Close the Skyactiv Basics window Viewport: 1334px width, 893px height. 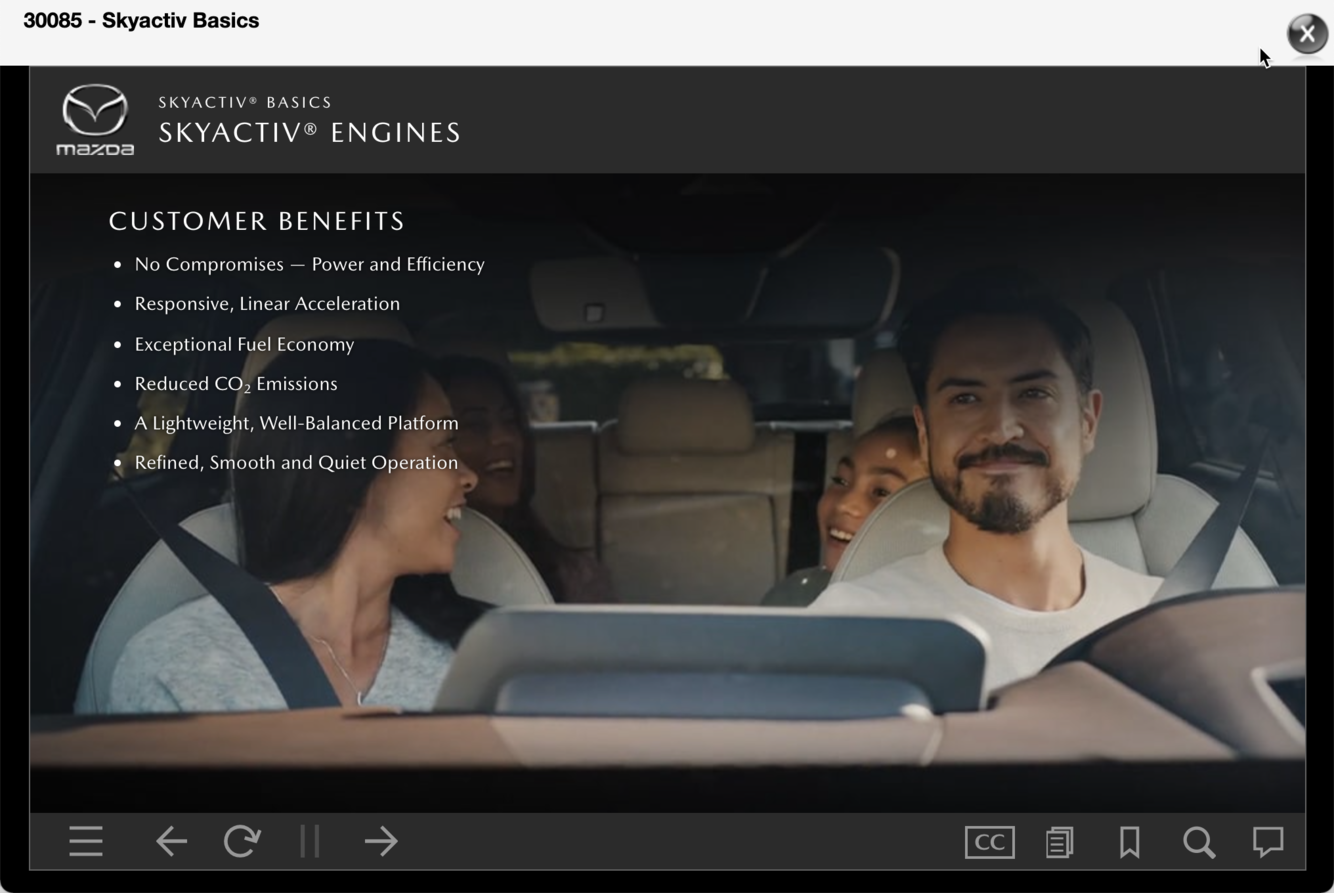click(x=1307, y=34)
